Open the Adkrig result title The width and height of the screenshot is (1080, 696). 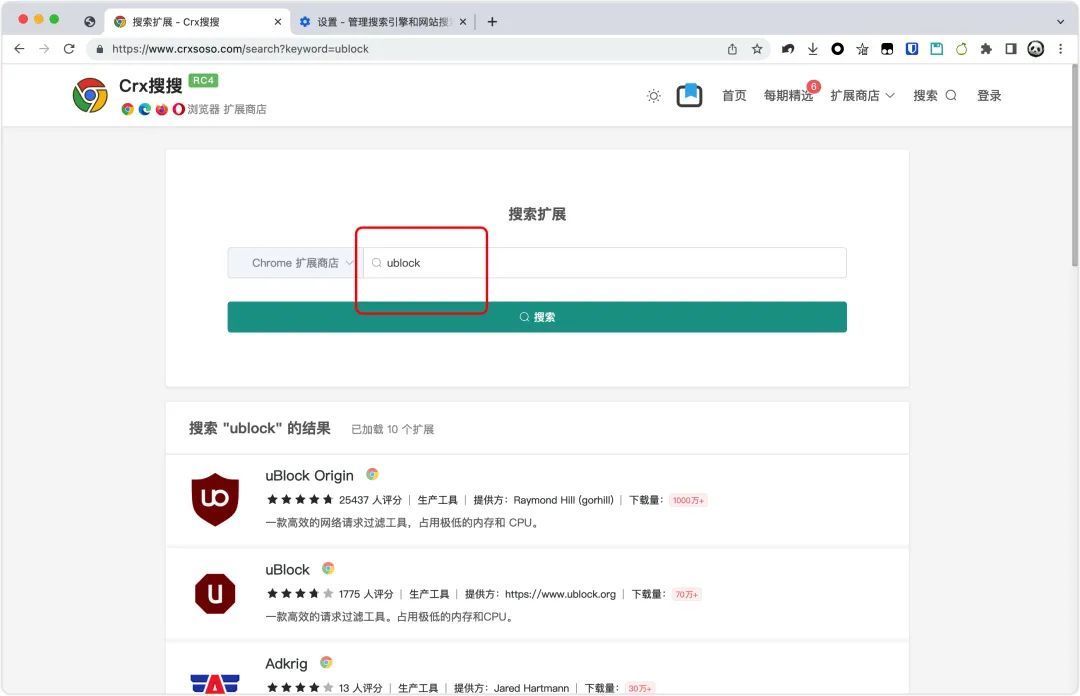(x=286, y=664)
